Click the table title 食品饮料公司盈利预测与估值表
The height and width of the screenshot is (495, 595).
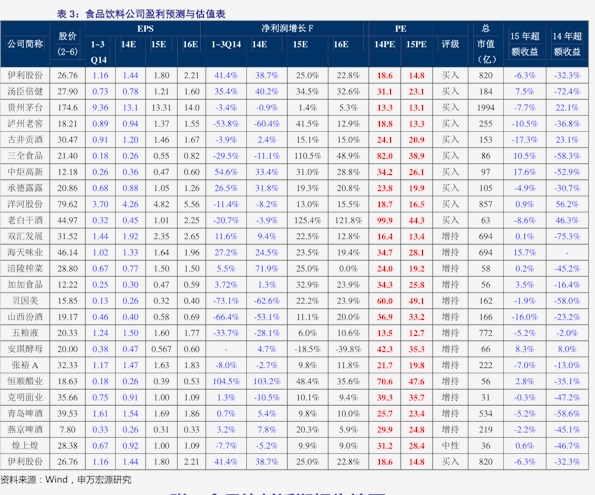[155, 14]
